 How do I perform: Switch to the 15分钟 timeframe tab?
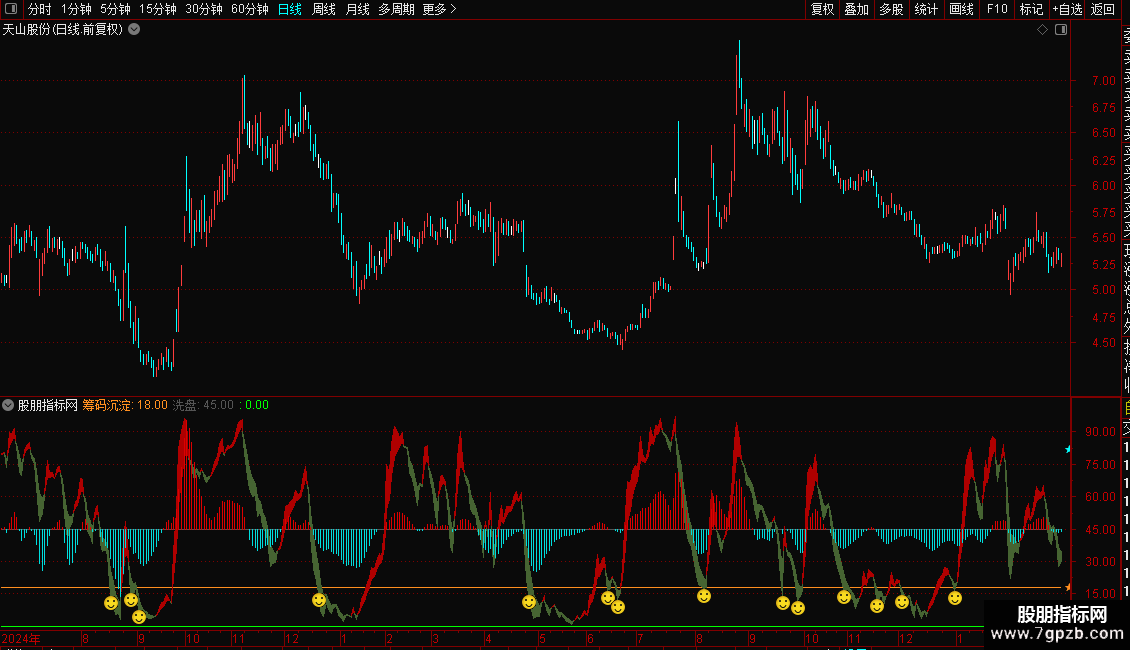[158, 9]
